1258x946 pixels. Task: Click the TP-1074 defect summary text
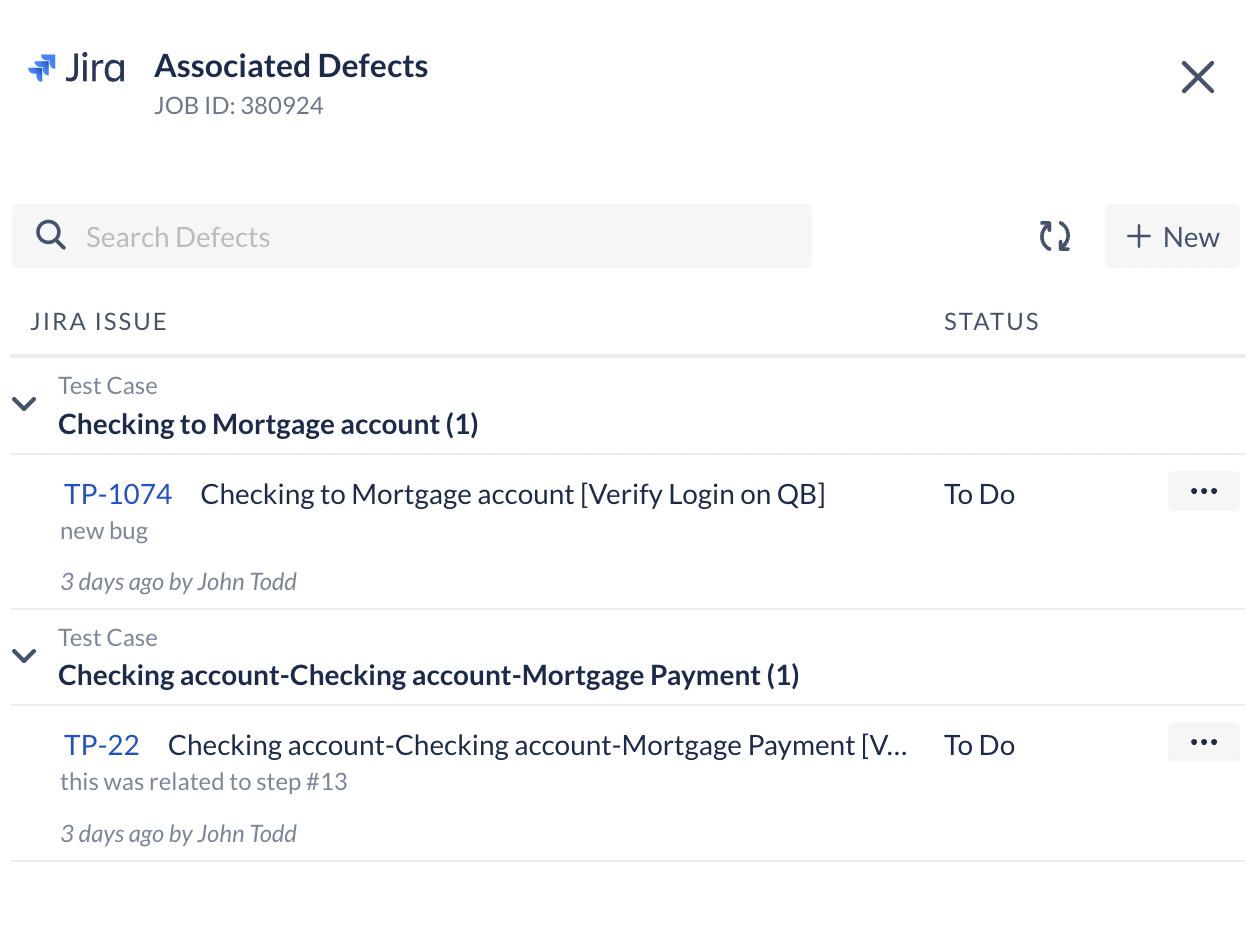click(x=513, y=494)
